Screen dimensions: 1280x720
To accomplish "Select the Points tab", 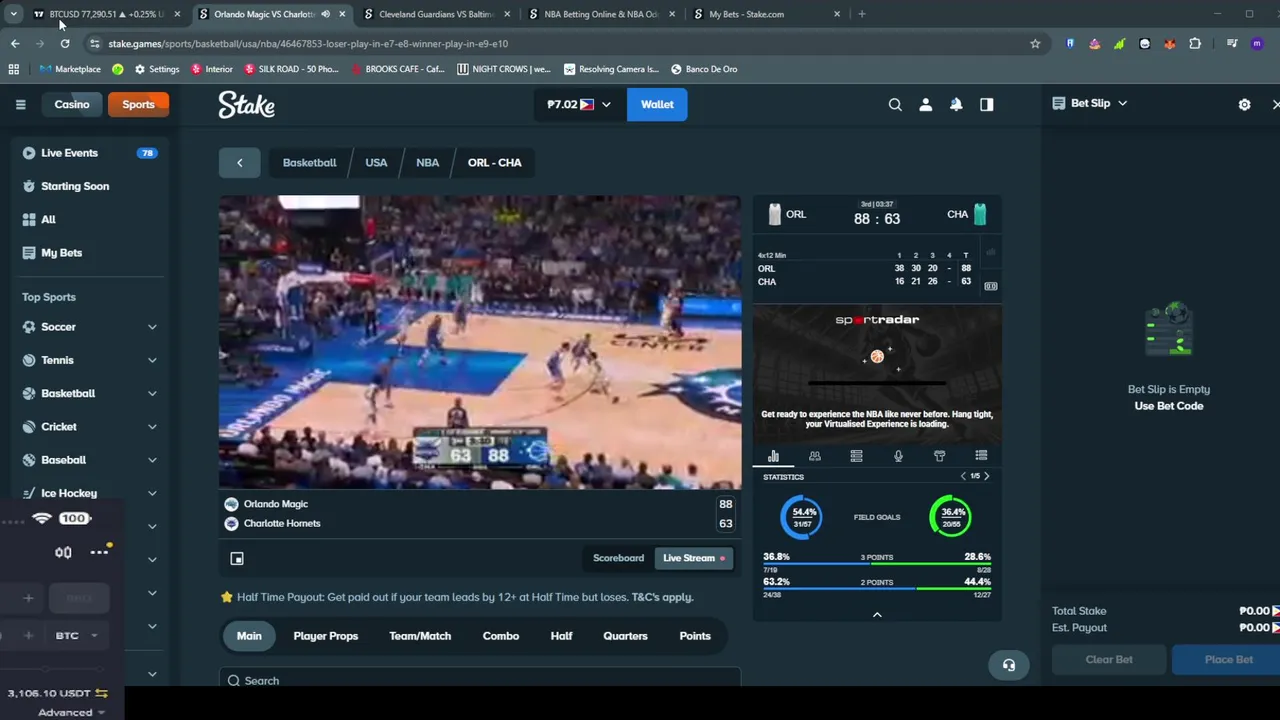I will click(695, 636).
